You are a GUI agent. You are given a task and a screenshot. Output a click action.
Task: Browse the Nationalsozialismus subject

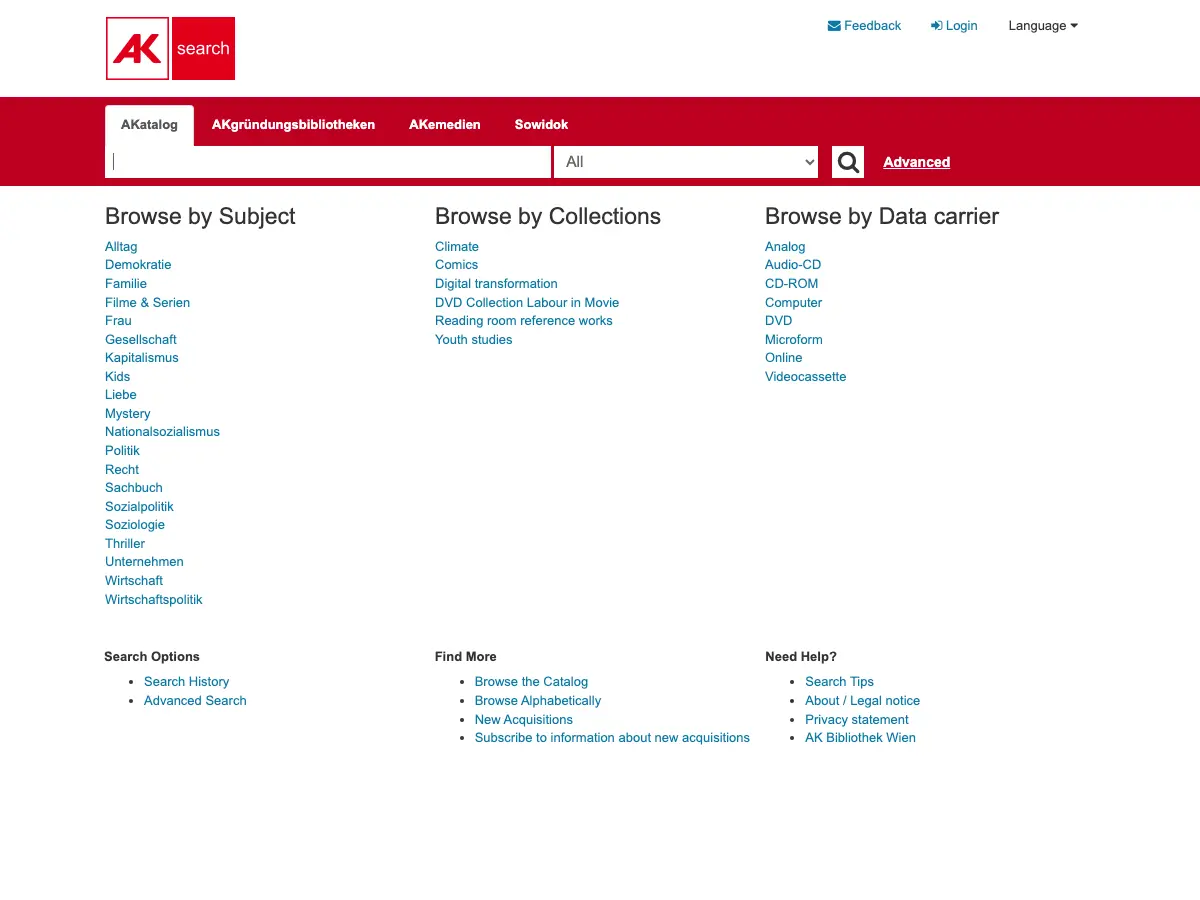click(162, 432)
